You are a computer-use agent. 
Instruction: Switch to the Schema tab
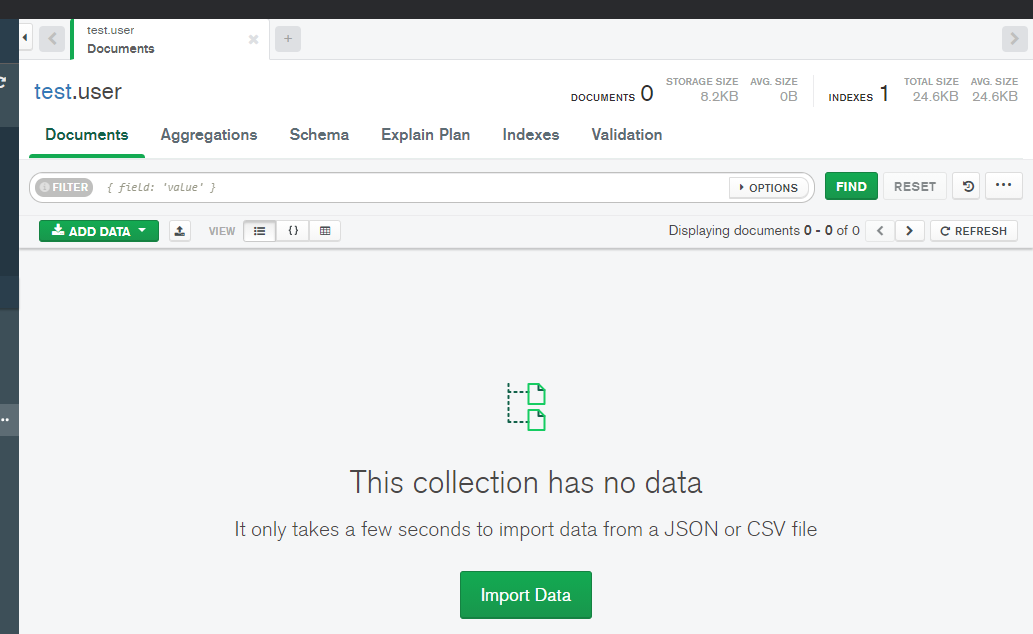click(319, 135)
